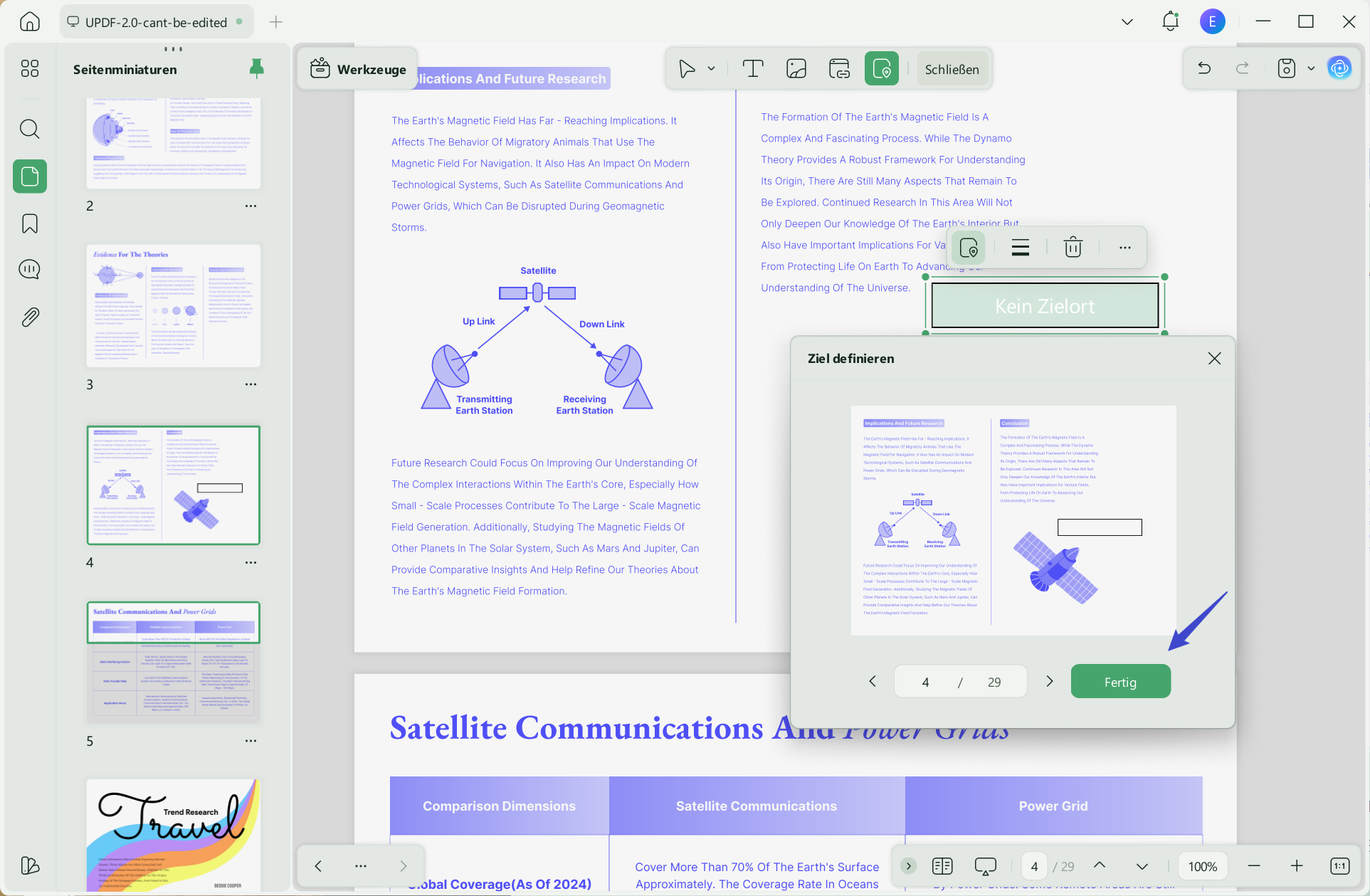Click the UPDF AI assistant icon
This screenshot has width=1370, height=896.
(x=1339, y=69)
